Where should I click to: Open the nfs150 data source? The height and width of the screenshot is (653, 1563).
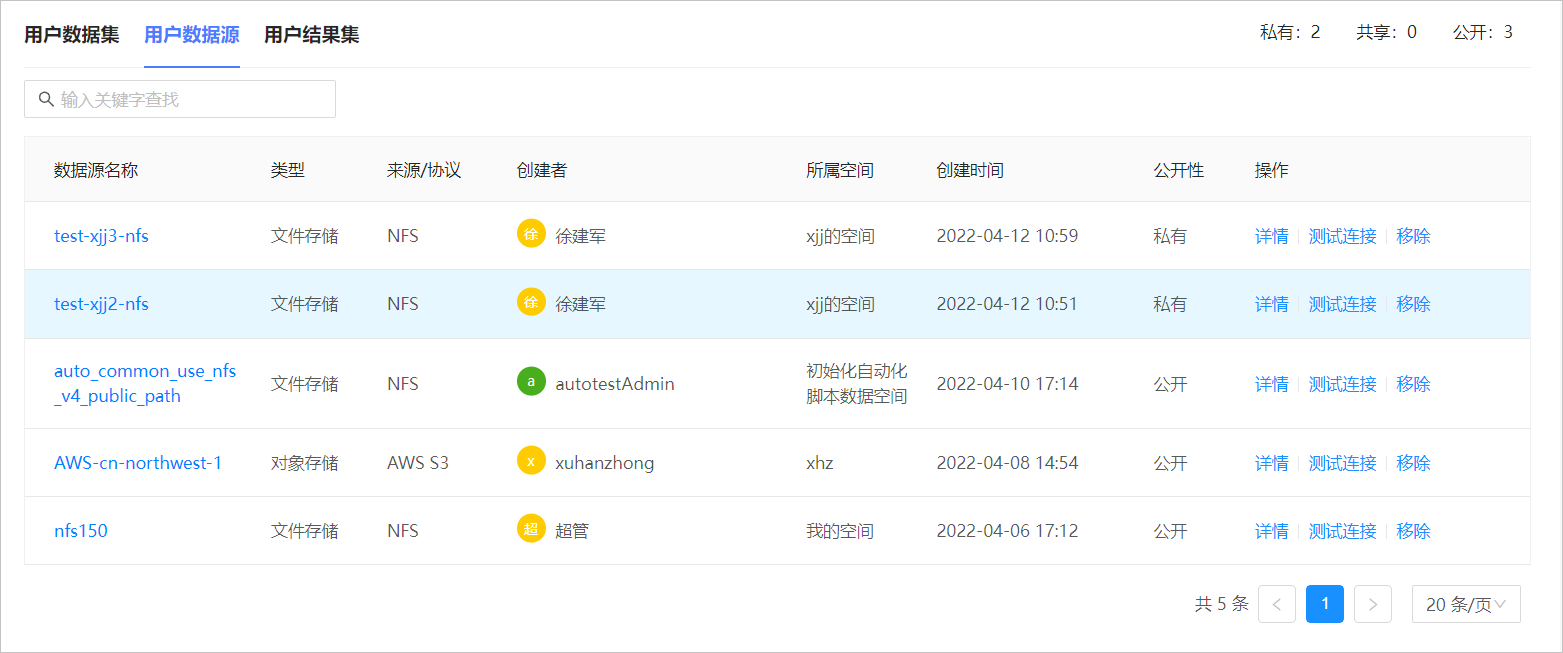[81, 531]
